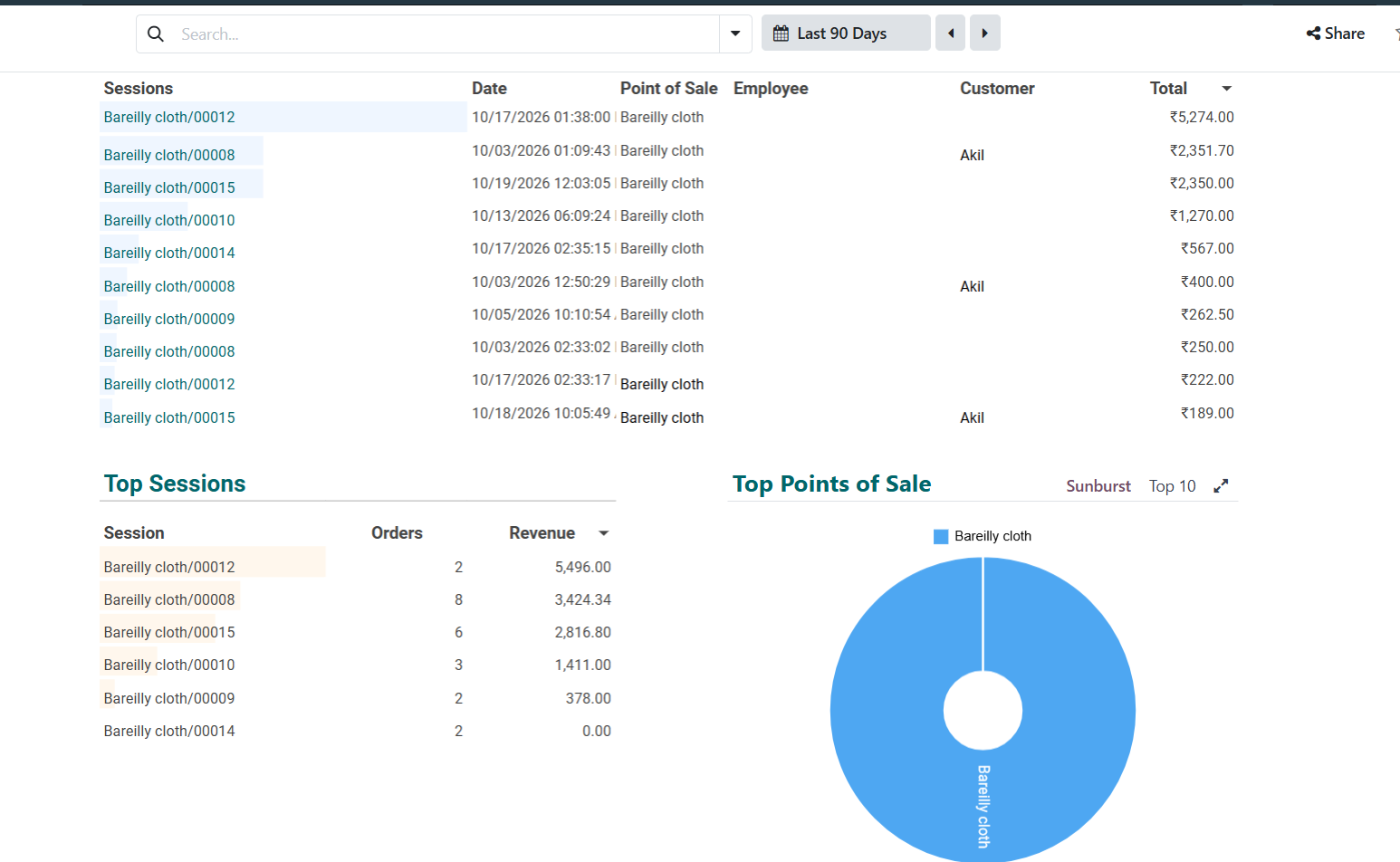Open session 00015 with total ₹2,350.00

pos(169,187)
